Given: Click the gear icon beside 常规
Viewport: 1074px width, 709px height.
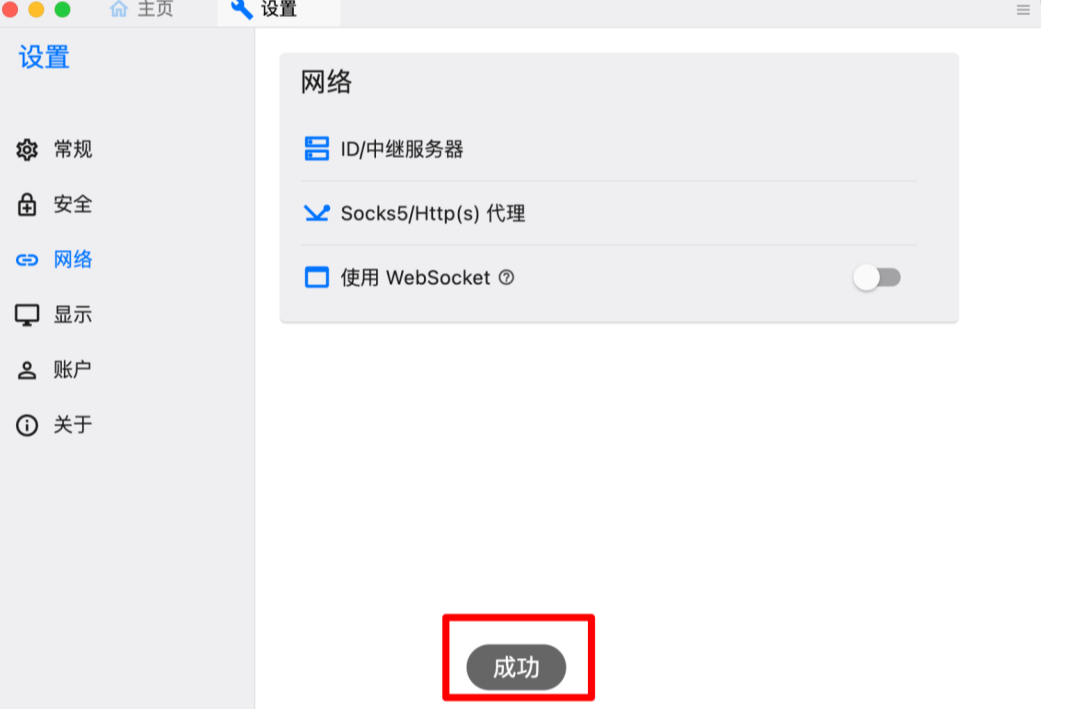Looking at the screenshot, I should [27, 149].
